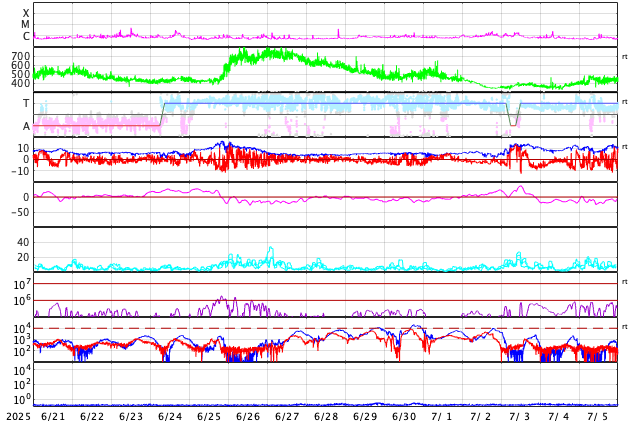
Task: Click the −50 axis value
Action: pos(20,212)
